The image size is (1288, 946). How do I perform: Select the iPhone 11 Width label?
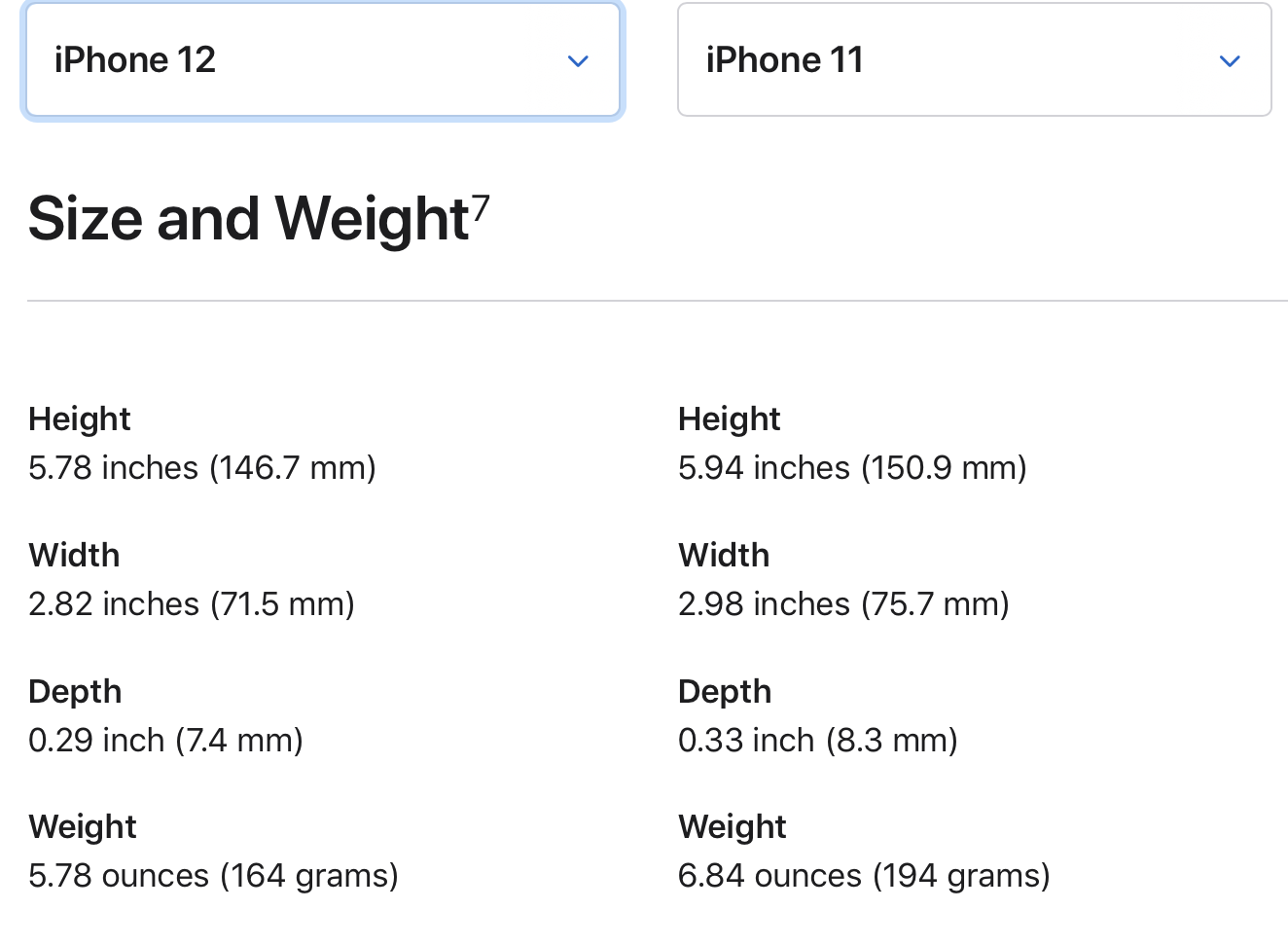(x=725, y=556)
